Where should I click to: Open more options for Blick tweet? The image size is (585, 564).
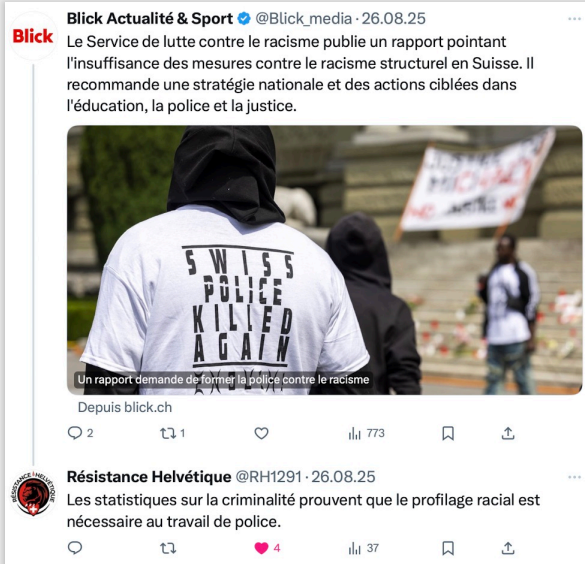point(574,19)
